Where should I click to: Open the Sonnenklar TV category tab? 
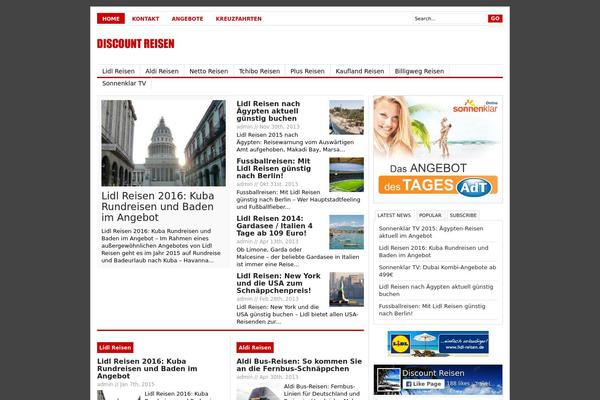tap(124, 83)
